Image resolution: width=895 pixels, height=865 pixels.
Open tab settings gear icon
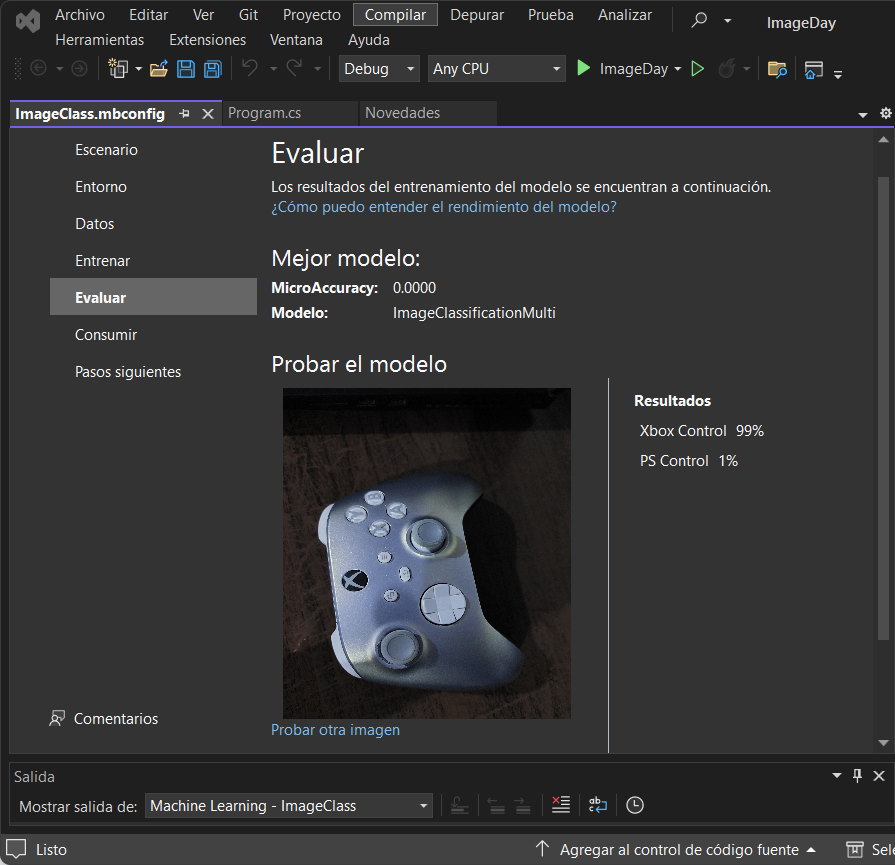point(885,113)
